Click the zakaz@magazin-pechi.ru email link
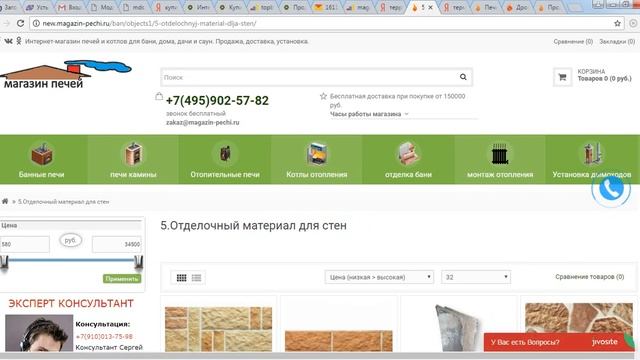Screen dimensions: 640x360 [x=202, y=122]
